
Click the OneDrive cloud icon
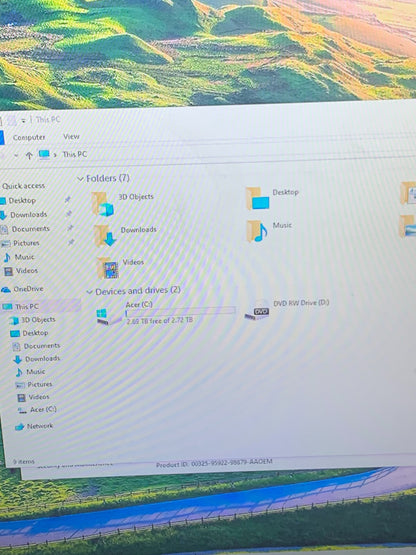point(6,290)
